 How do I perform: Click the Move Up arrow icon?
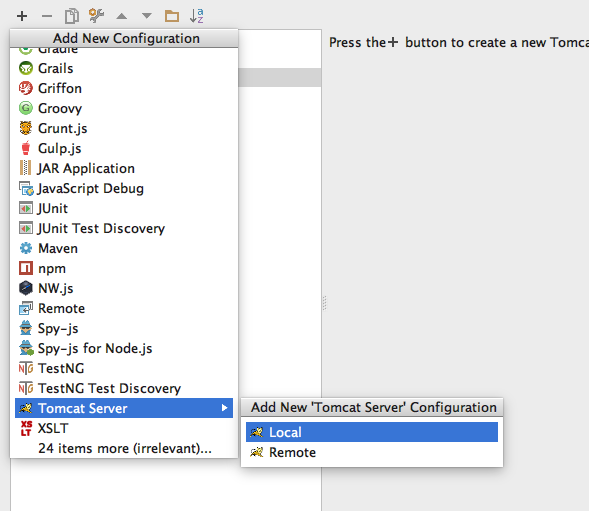(122, 16)
